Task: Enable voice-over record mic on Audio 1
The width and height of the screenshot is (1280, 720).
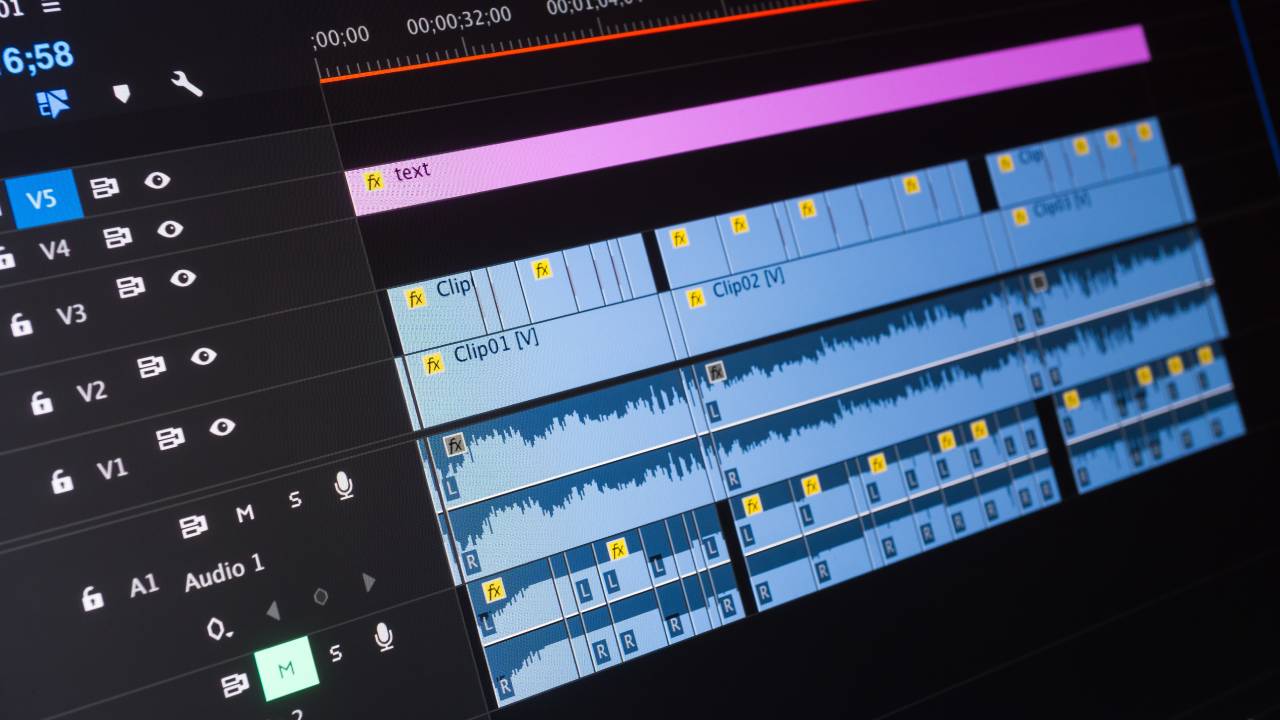Action: click(344, 486)
